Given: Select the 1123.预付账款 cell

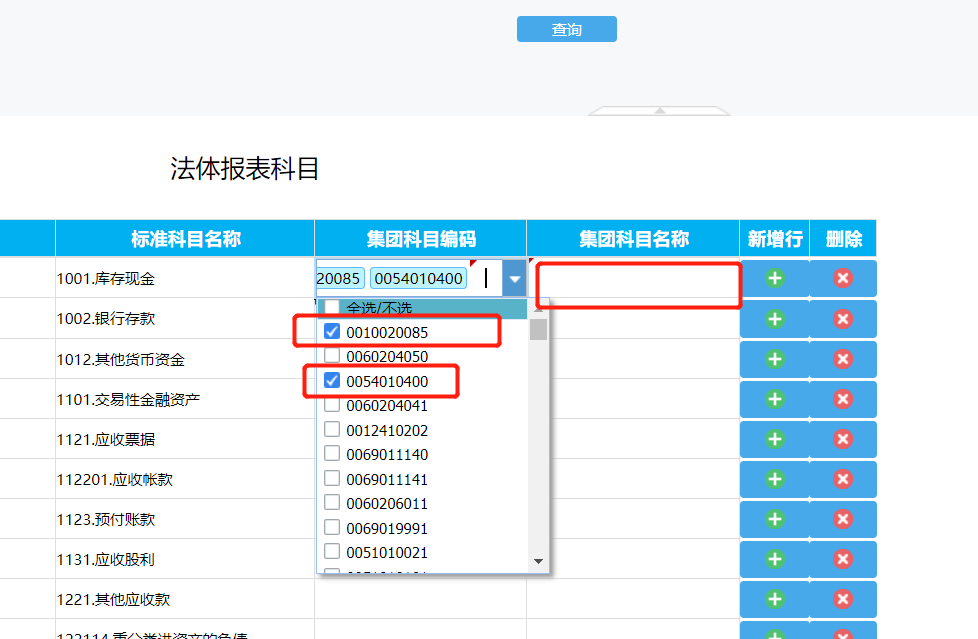Looking at the screenshot, I should [x=185, y=519].
